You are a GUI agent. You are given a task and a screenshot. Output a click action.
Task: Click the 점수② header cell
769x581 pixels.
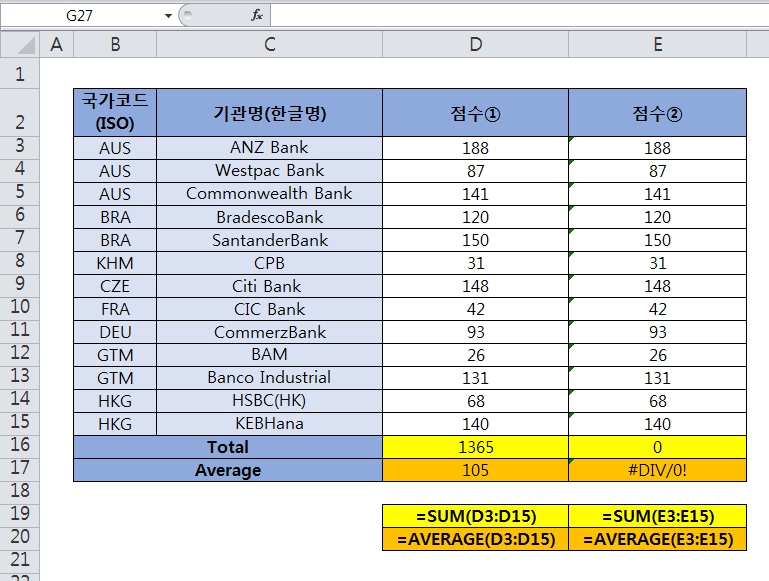click(x=658, y=113)
